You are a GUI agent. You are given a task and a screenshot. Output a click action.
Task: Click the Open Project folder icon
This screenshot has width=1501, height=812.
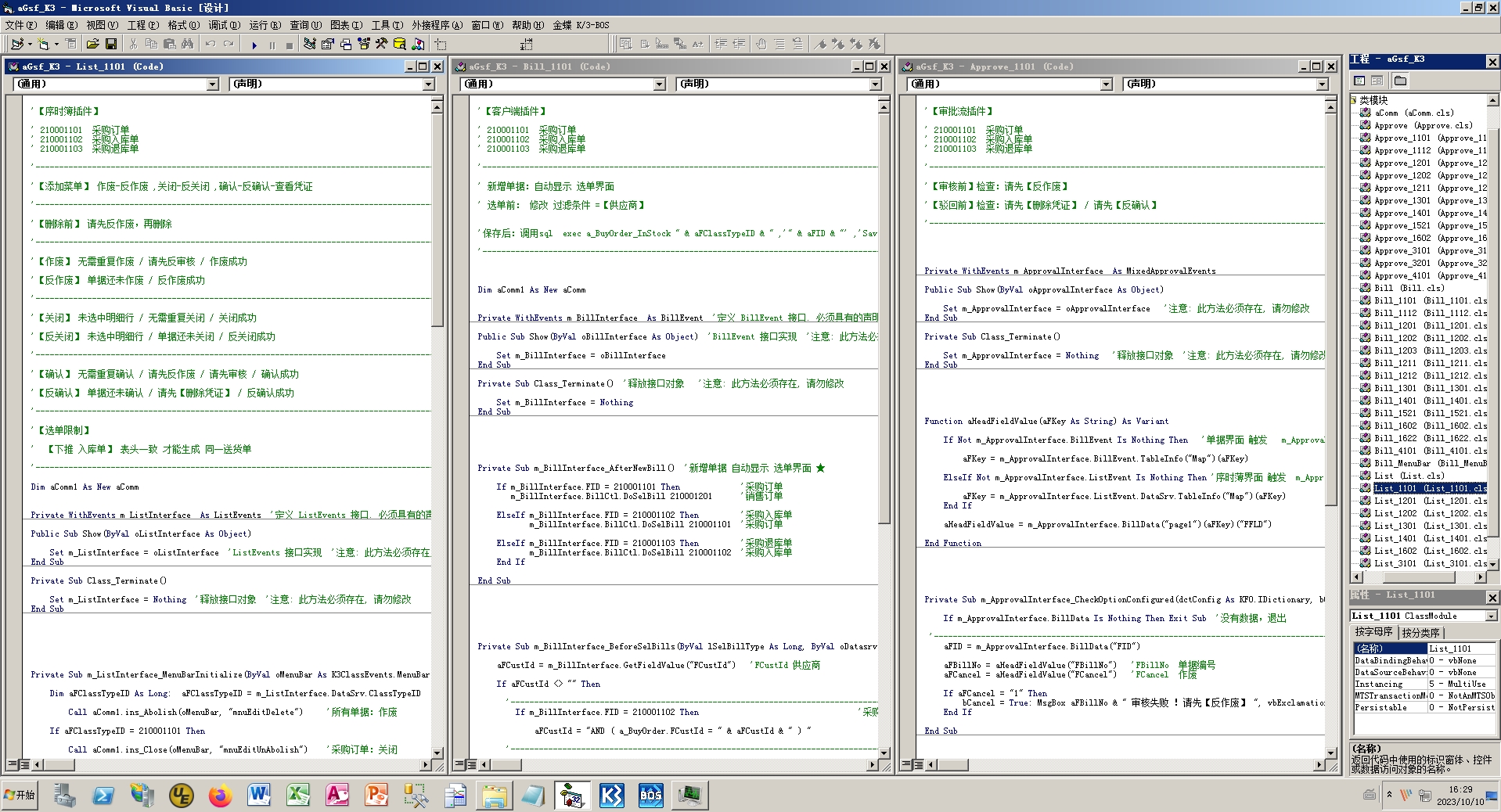92,44
